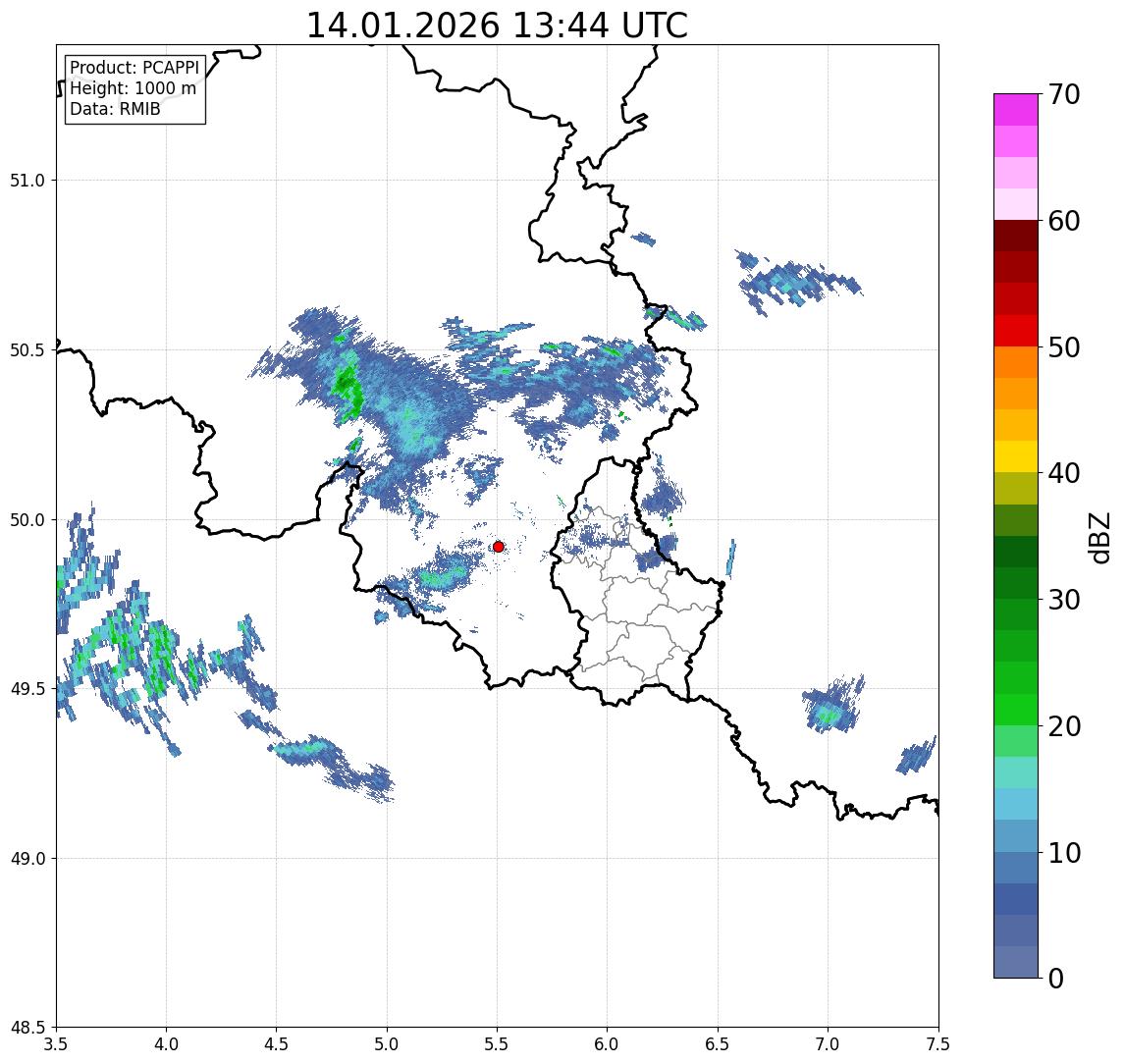The width and height of the screenshot is (1124, 1064).
Task: Click the red radar location marker
Action: 499,547
